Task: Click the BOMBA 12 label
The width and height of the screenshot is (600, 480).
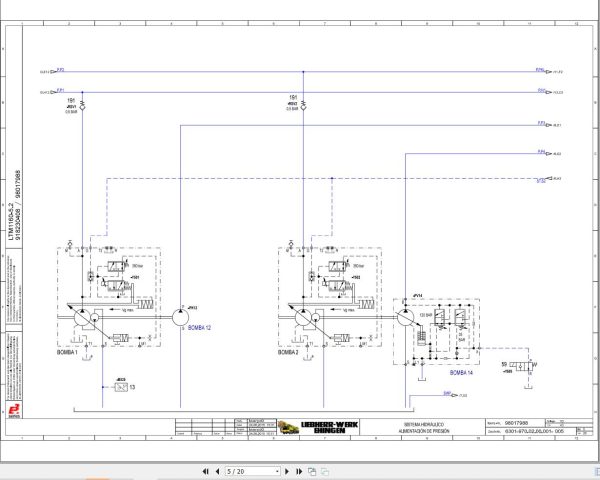Action: pyautogui.click(x=199, y=328)
